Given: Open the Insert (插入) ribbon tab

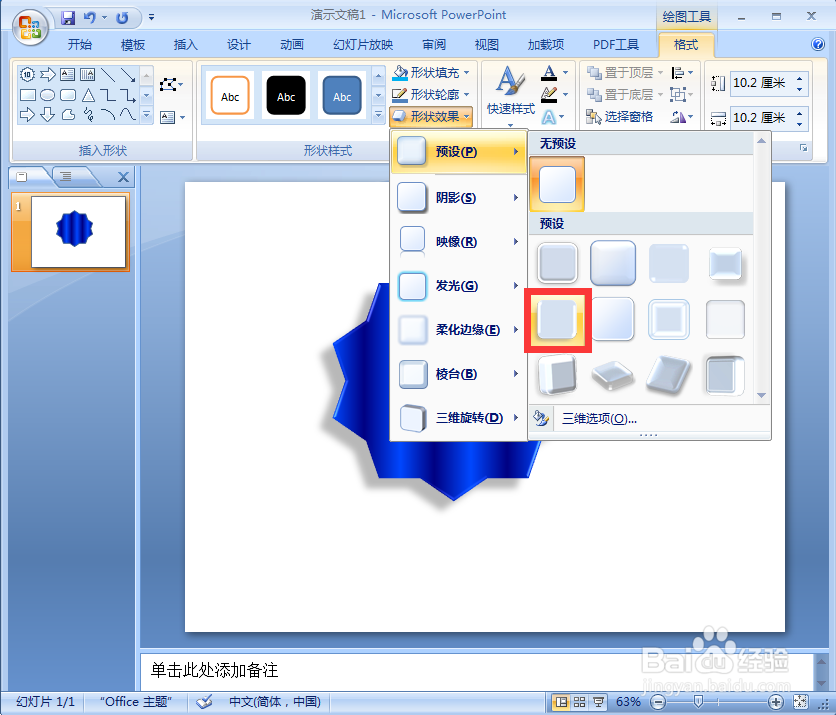Looking at the screenshot, I should 186,44.
